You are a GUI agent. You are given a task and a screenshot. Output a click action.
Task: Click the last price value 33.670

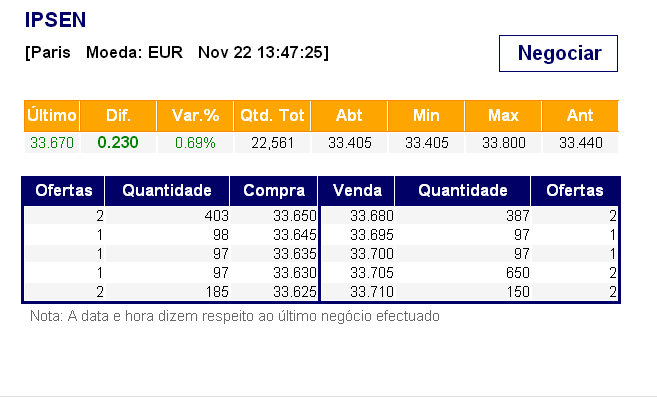pos(52,143)
